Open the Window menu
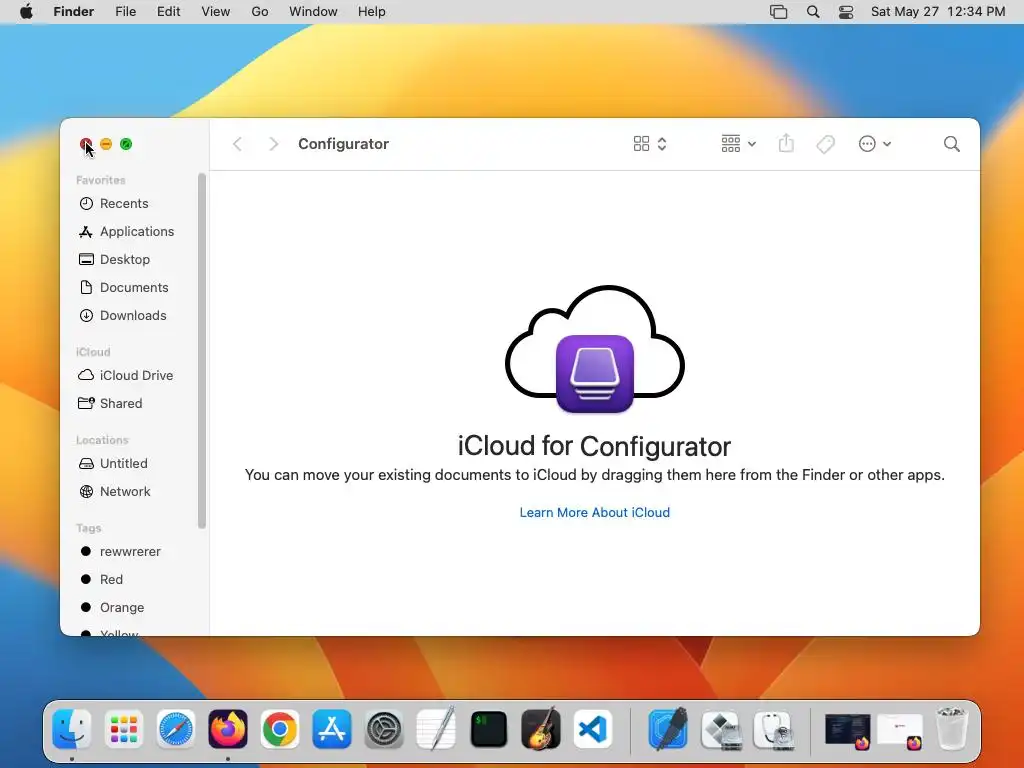The width and height of the screenshot is (1024, 768). 313,12
